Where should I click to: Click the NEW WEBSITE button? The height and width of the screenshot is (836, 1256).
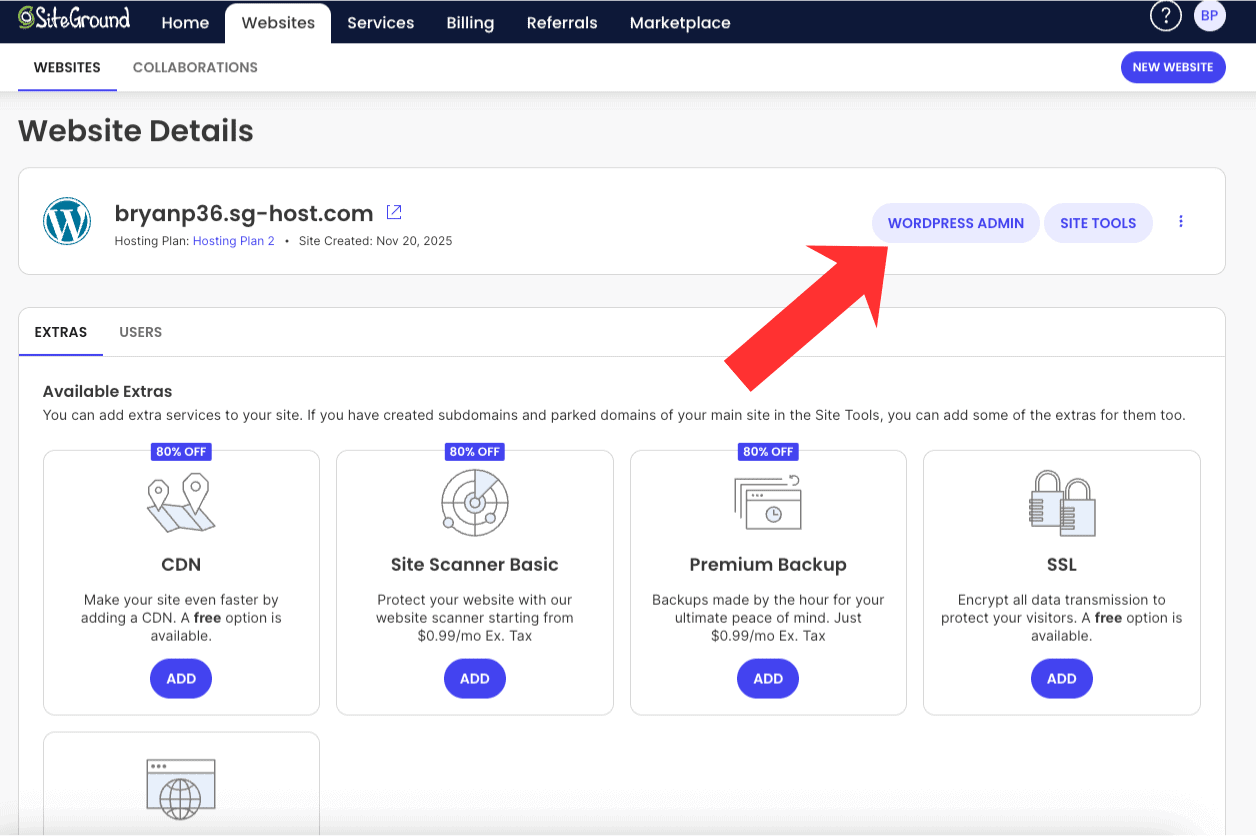[x=1173, y=67]
